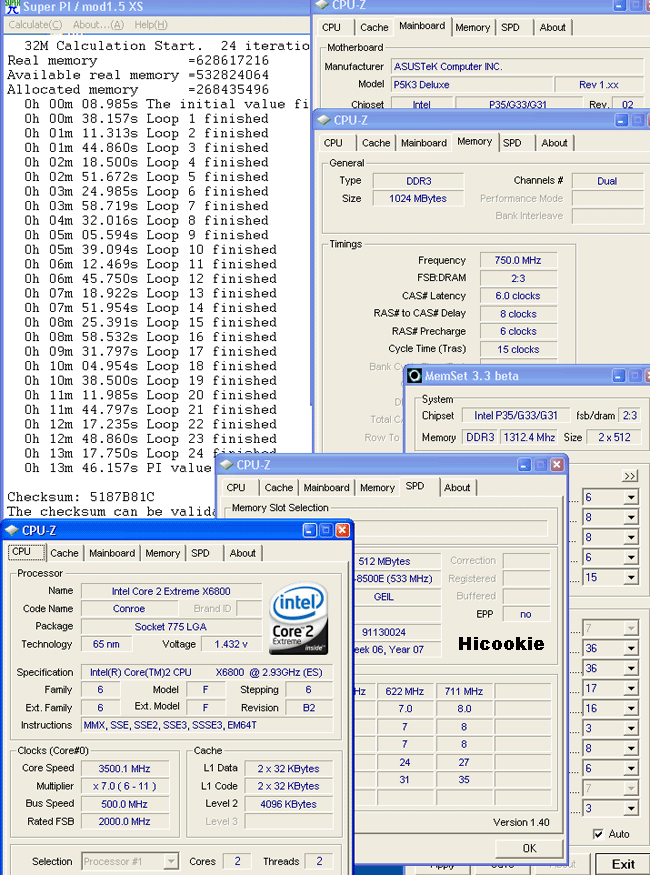The image size is (650, 875).
Task: Open About tab in front CPU-Z window
Action: [243, 553]
